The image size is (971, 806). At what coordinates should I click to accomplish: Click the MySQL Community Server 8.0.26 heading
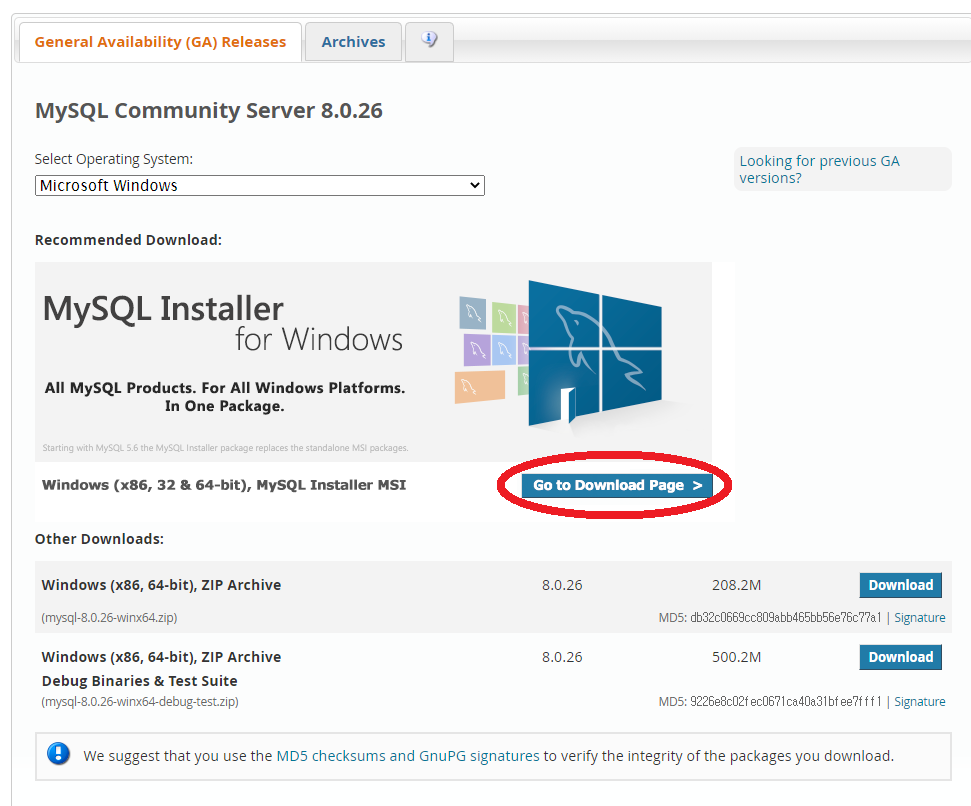[x=209, y=110]
